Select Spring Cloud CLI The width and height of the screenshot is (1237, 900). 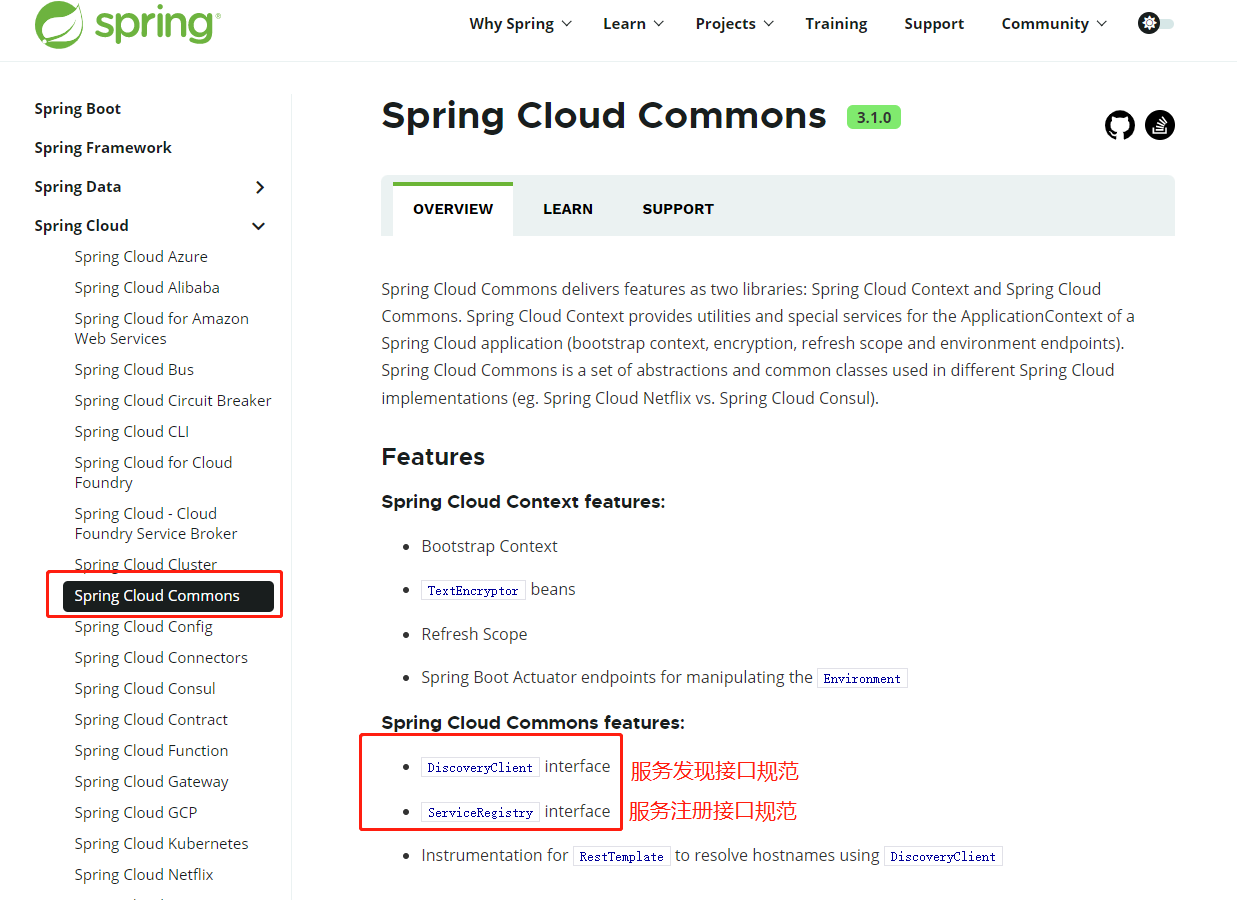click(131, 432)
